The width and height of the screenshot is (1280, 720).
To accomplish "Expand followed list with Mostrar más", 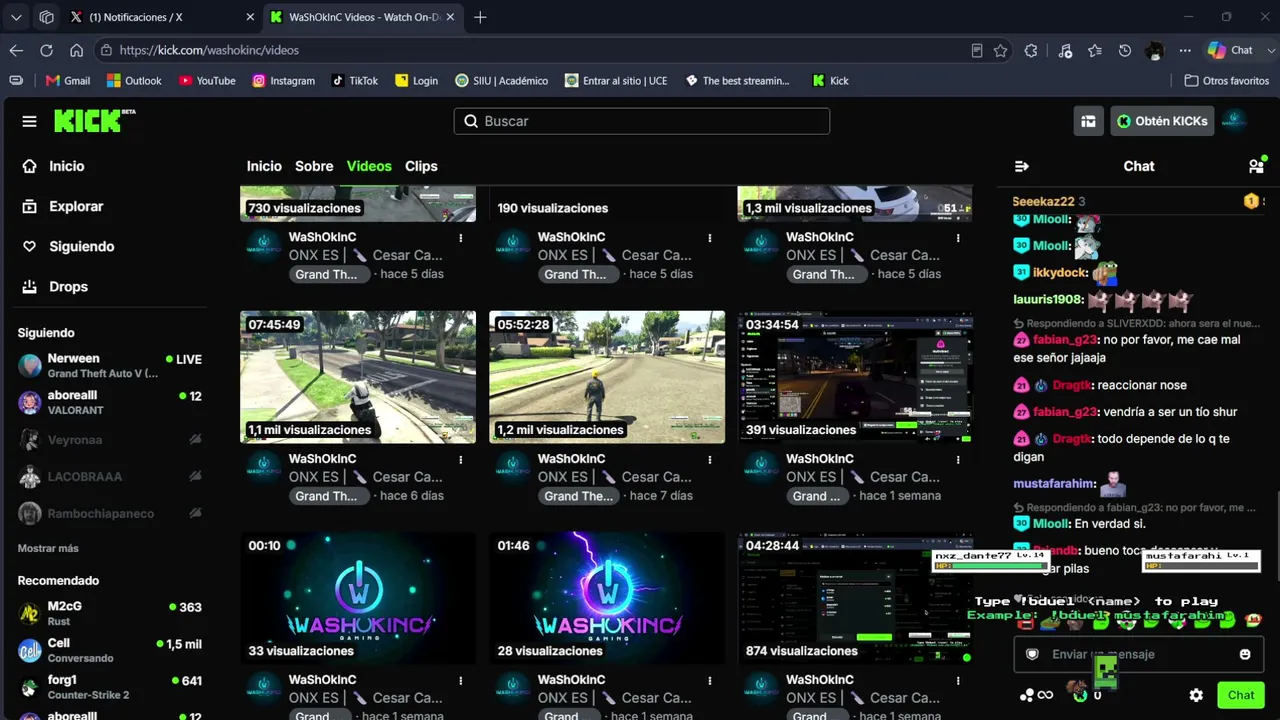I will [48, 548].
